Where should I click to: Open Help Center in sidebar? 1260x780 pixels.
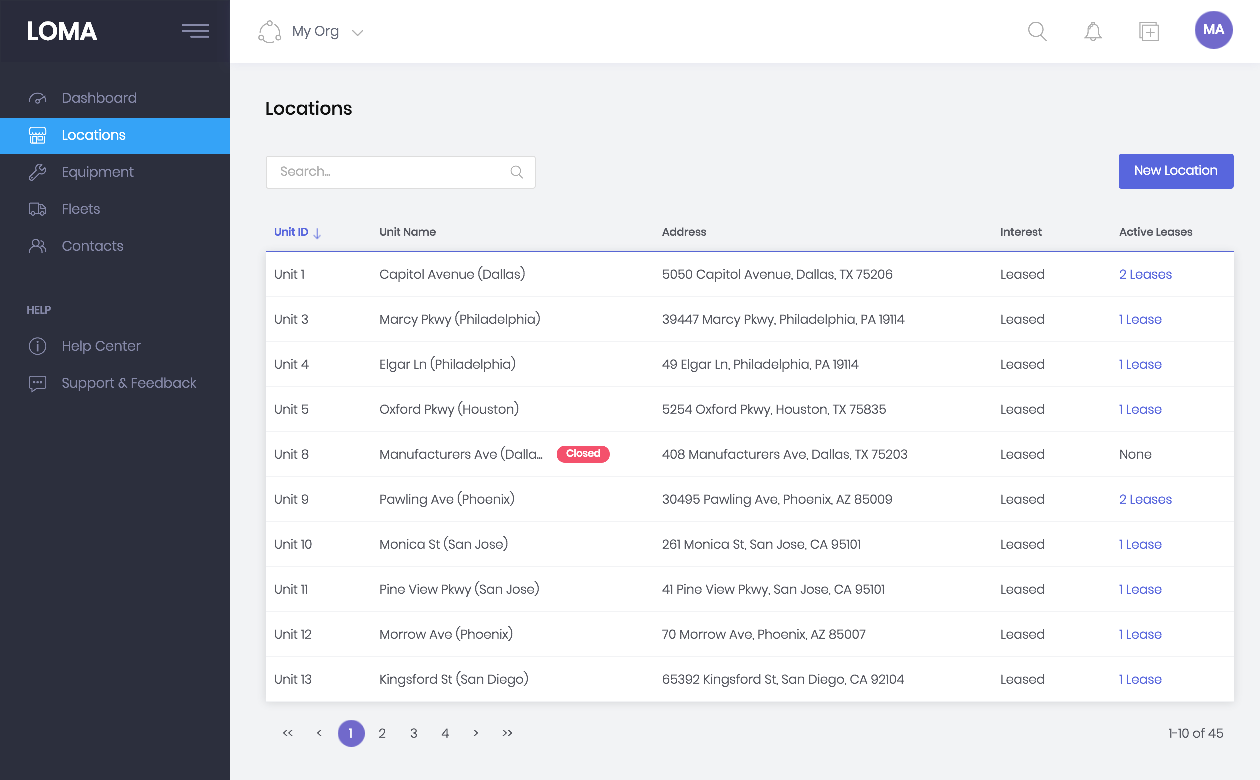[x=101, y=346]
